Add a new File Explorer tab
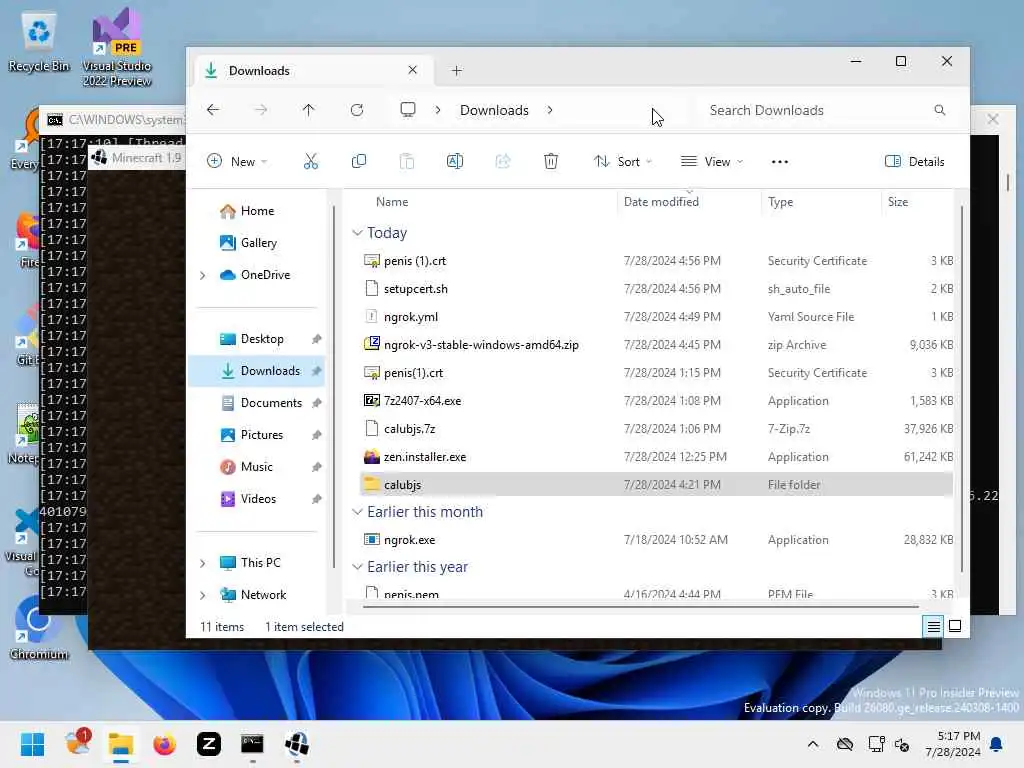Image resolution: width=1024 pixels, height=768 pixels. click(456, 71)
